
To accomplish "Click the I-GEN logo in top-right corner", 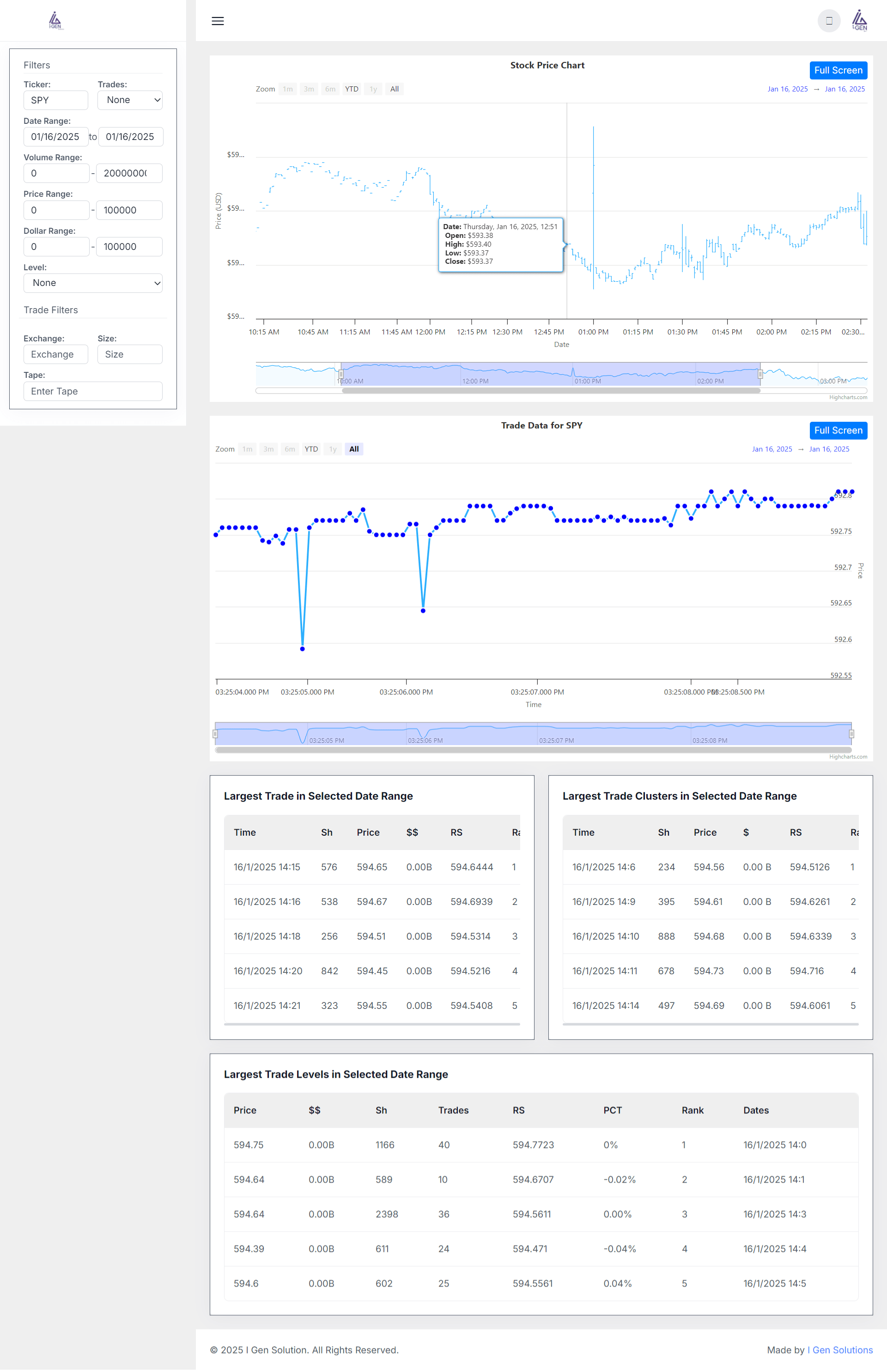I will click(859, 21).
